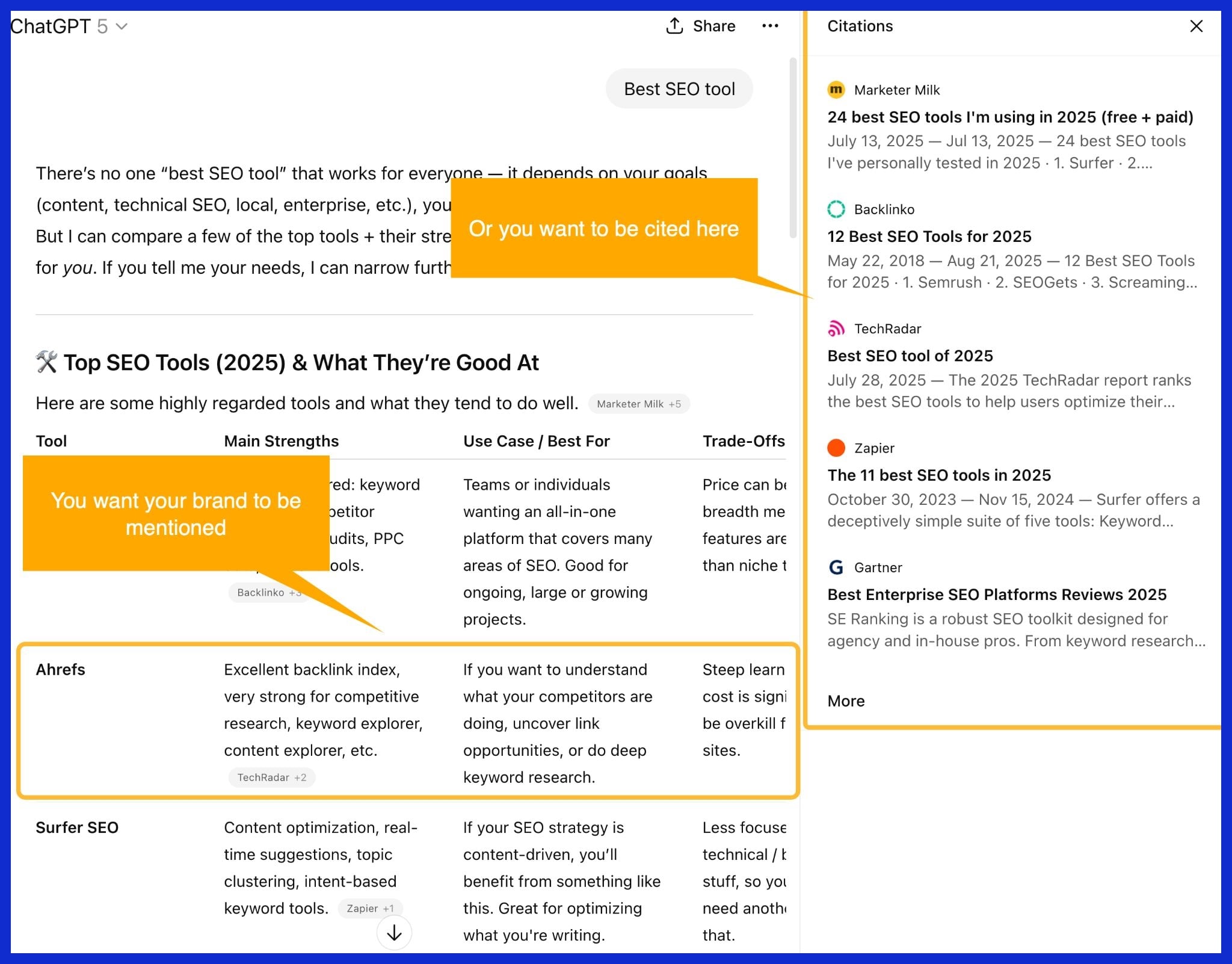Viewport: 1232px width, 964px height.
Task: Click the 'Top SEO Tools (2025)' heading
Action: [x=288, y=362]
